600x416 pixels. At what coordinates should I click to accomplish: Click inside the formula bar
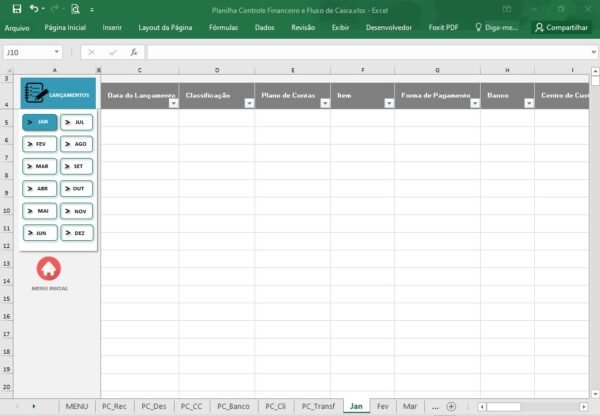point(368,52)
